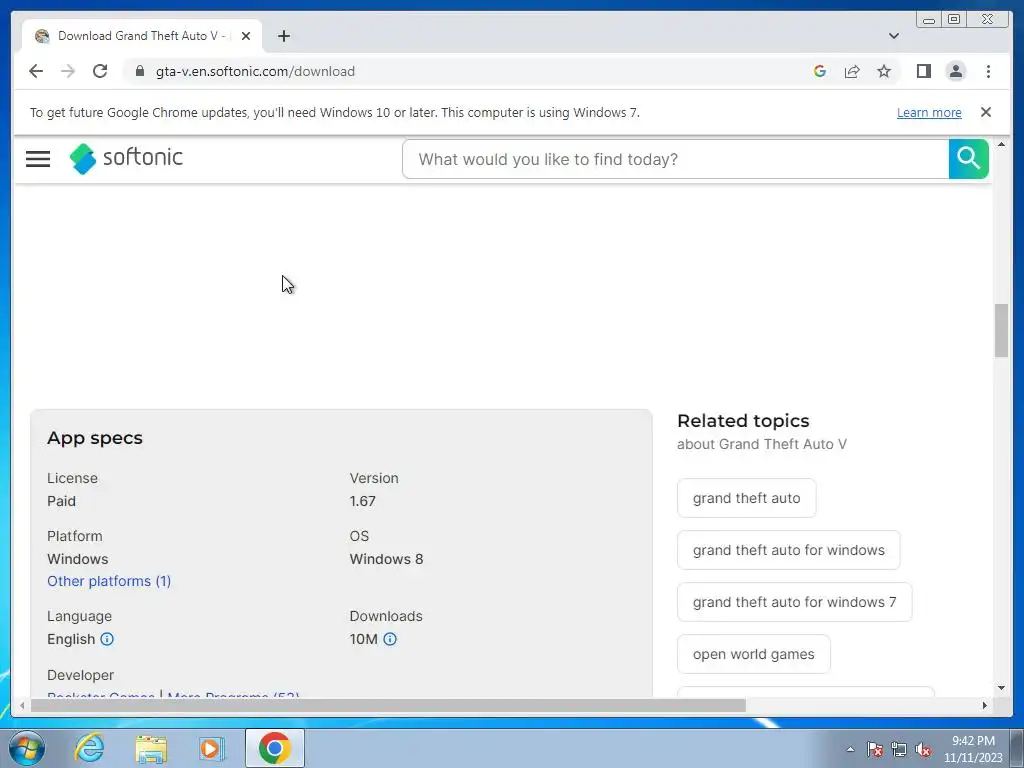
Task: Expand Chrome tab search dropdown arrow
Action: [x=893, y=36]
